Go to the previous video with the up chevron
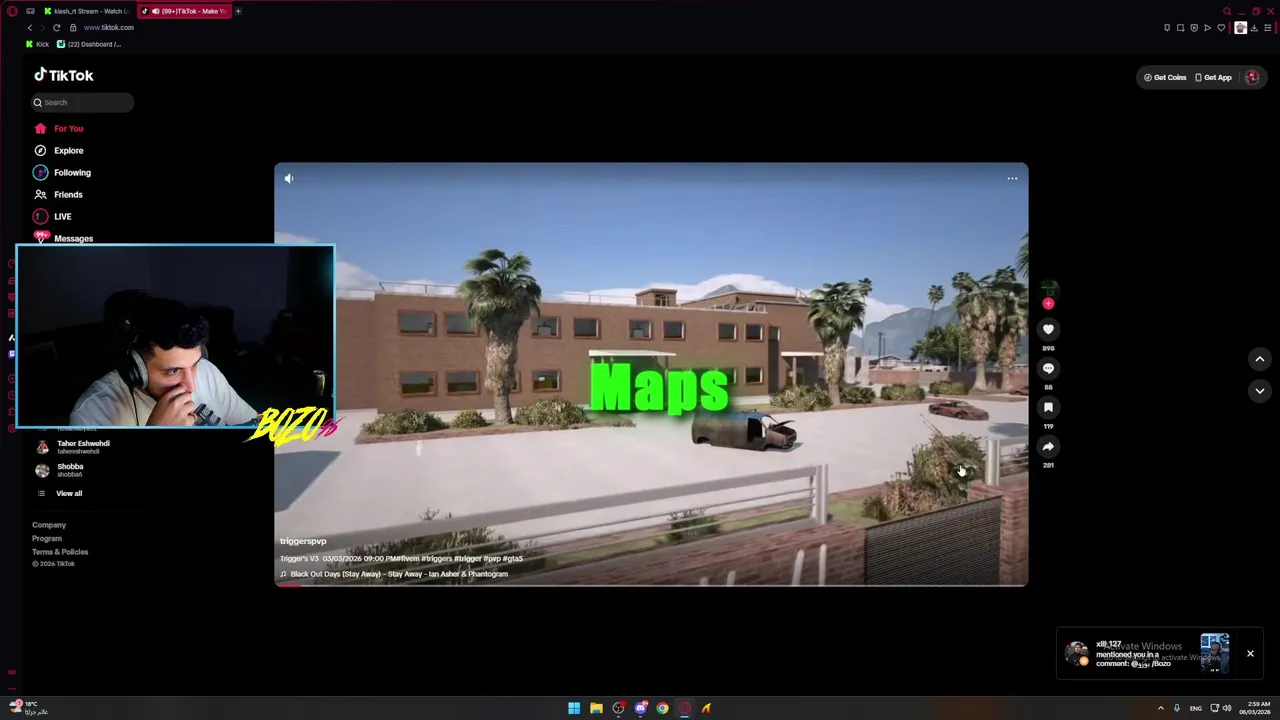Viewport: 1280px width, 720px height. 1260,359
